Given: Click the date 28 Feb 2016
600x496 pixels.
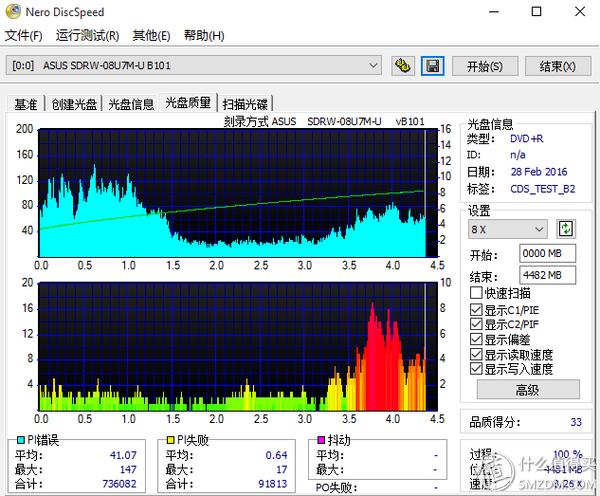Looking at the screenshot, I should (x=539, y=172).
